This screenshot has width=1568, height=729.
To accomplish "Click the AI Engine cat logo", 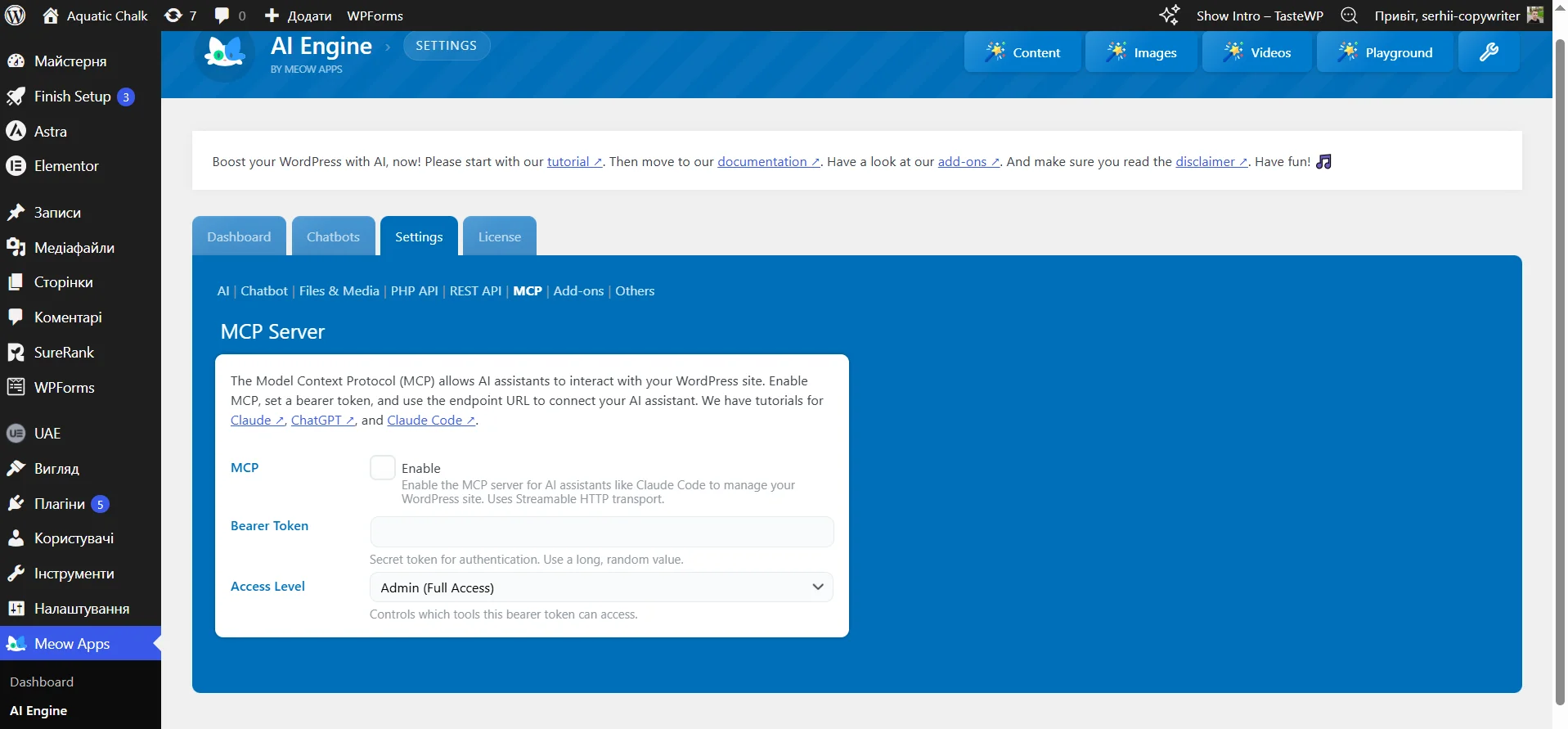I will (224, 52).
